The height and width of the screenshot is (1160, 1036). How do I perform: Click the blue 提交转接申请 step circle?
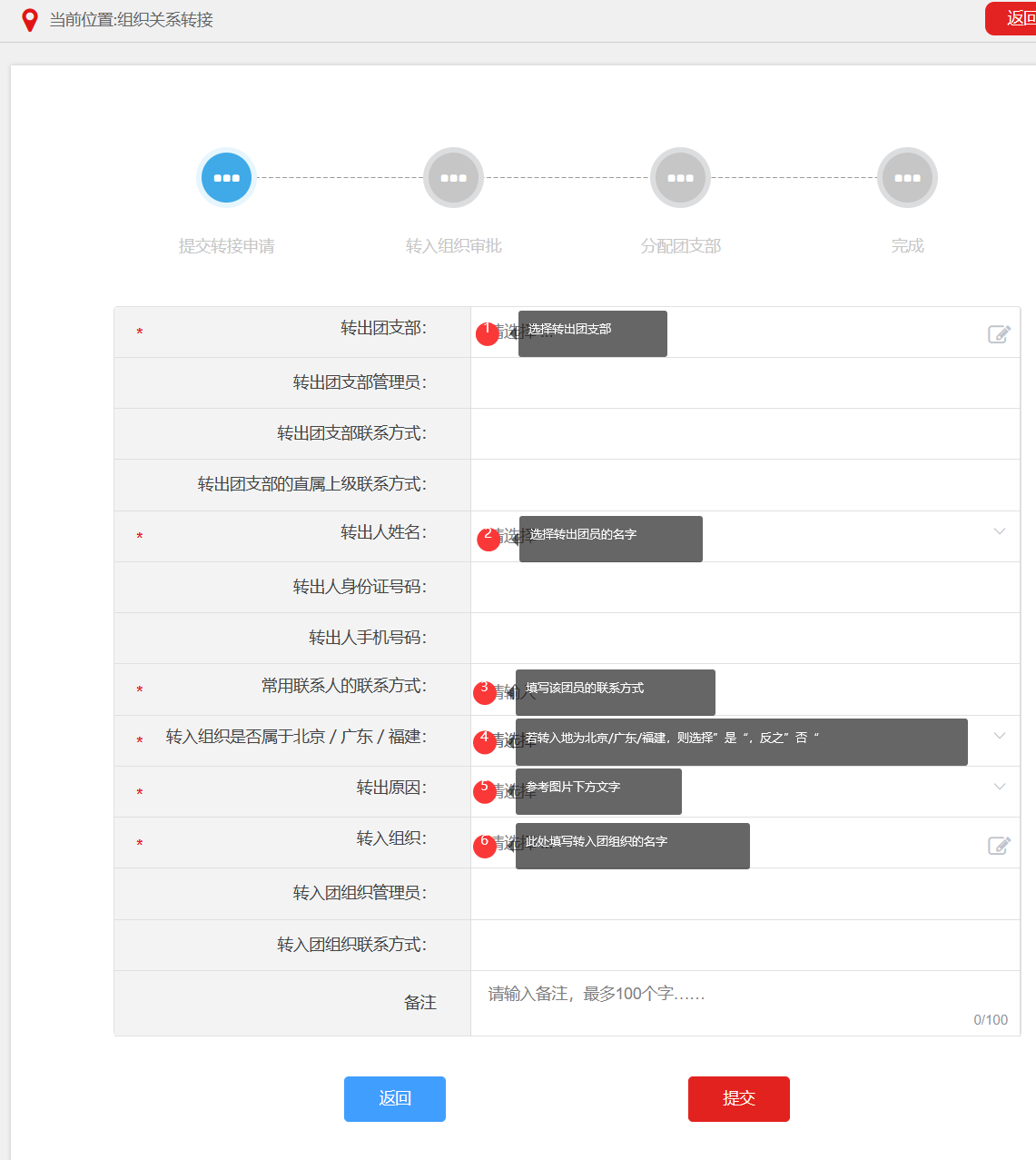[x=226, y=178]
